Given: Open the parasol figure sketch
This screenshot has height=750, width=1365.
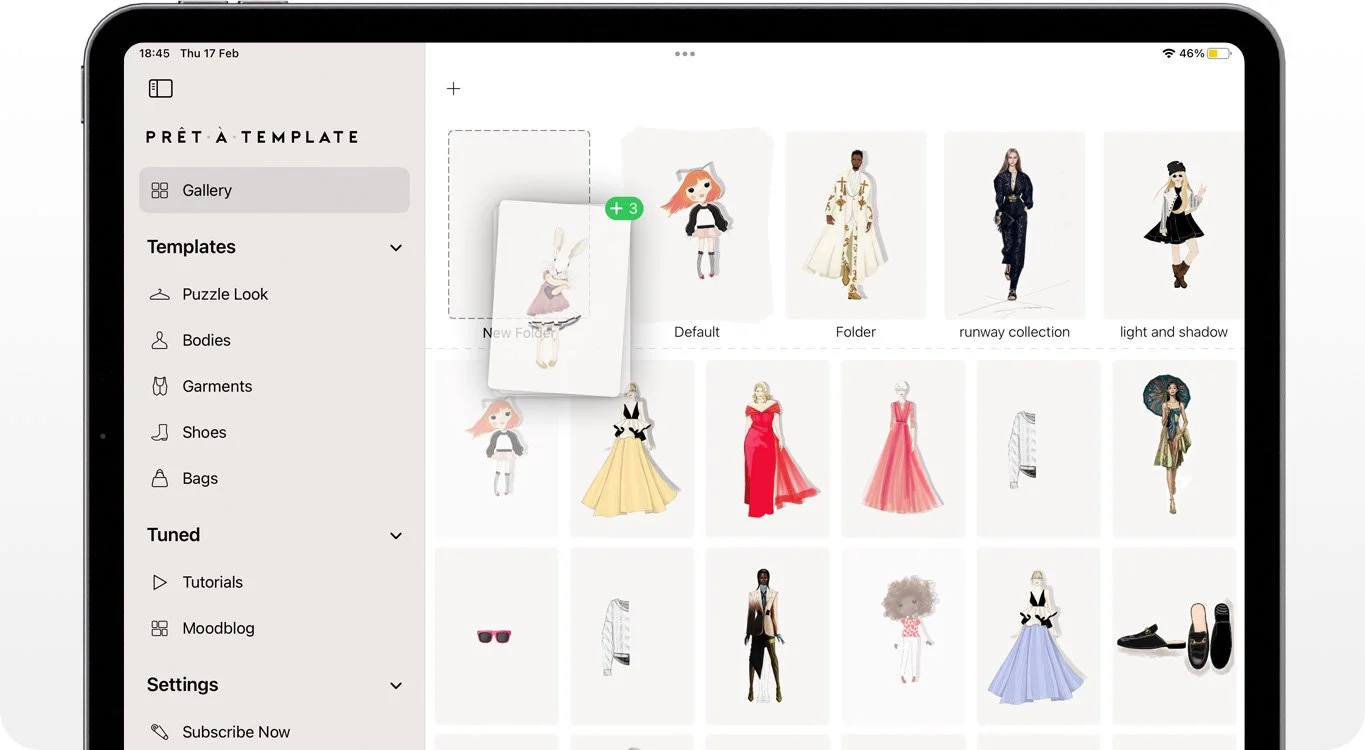Looking at the screenshot, I should 1174,449.
